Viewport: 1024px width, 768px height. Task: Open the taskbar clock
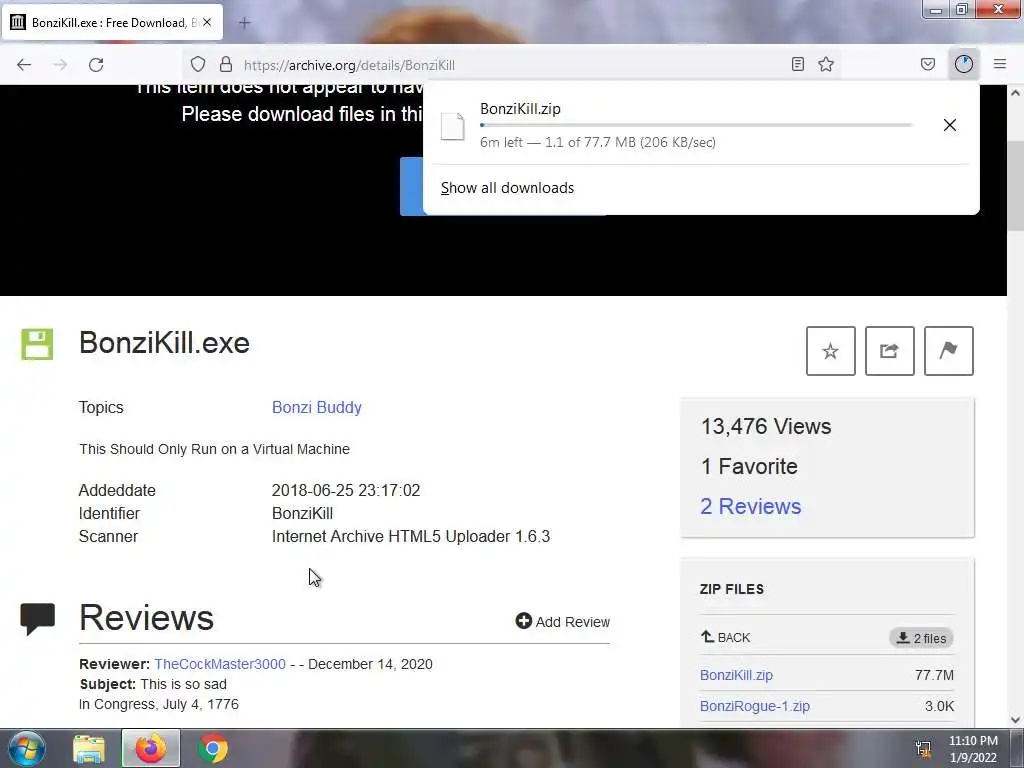[x=973, y=749]
